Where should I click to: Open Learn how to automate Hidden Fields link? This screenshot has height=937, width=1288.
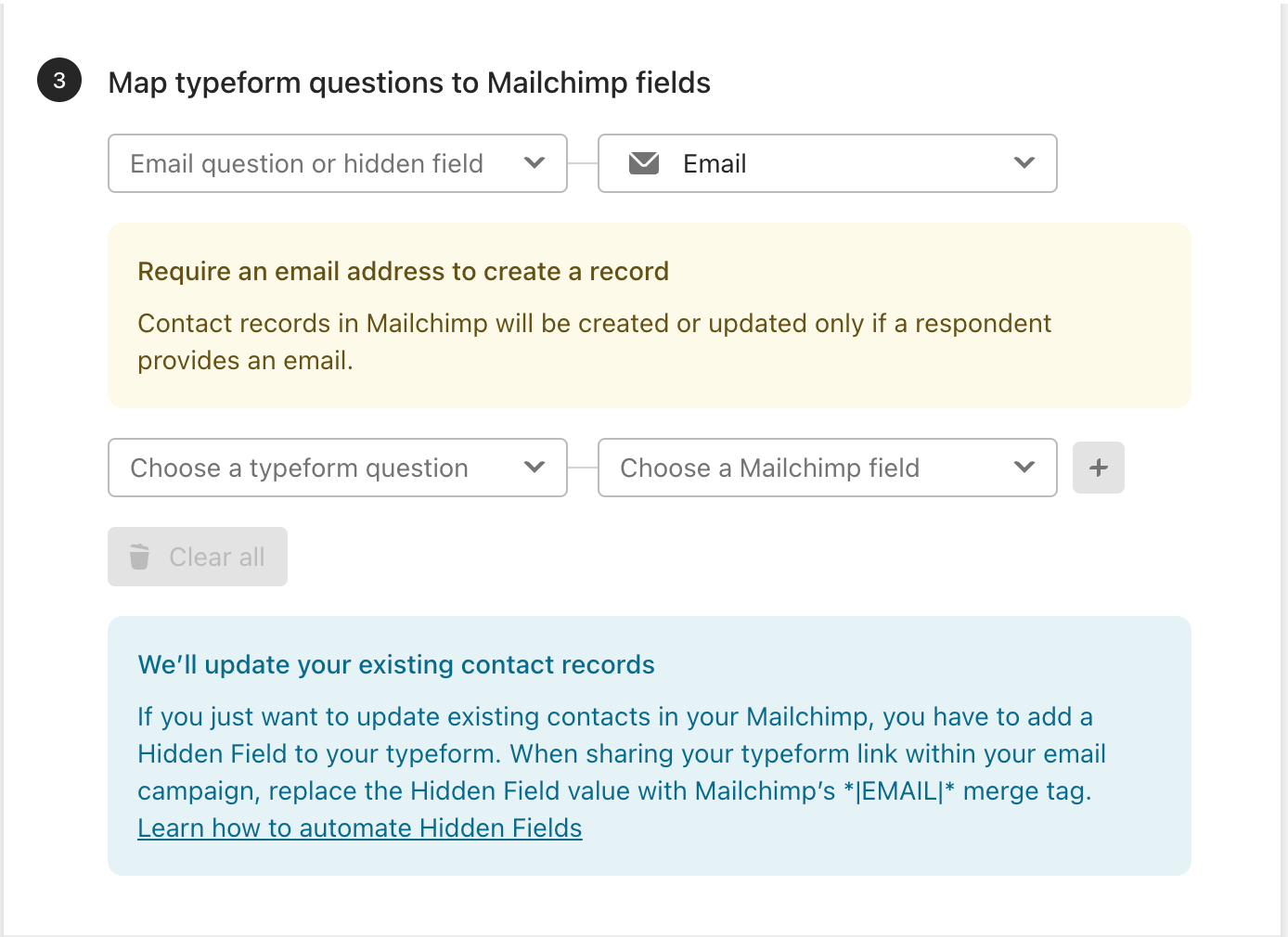[x=360, y=828]
